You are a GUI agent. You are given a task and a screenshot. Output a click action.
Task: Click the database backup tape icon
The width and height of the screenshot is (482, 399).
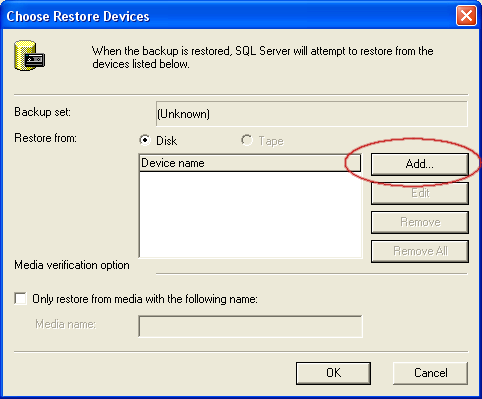pyautogui.click(x=29, y=56)
